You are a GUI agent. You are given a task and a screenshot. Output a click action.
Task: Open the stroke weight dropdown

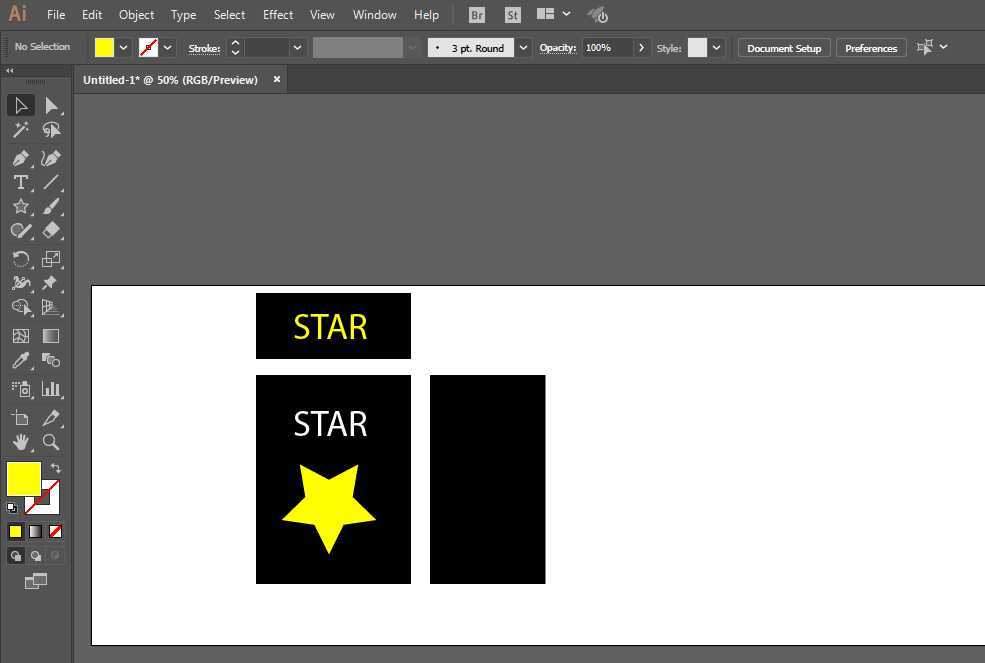click(x=297, y=48)
